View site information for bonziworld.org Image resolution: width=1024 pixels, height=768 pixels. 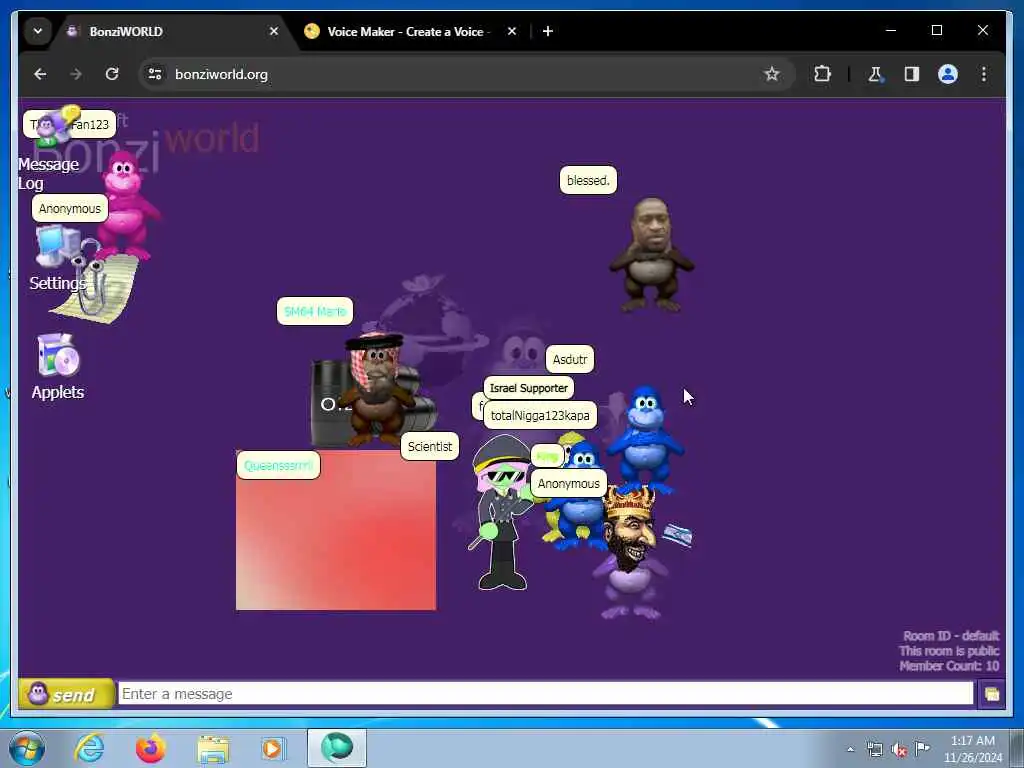coord(155,74)
